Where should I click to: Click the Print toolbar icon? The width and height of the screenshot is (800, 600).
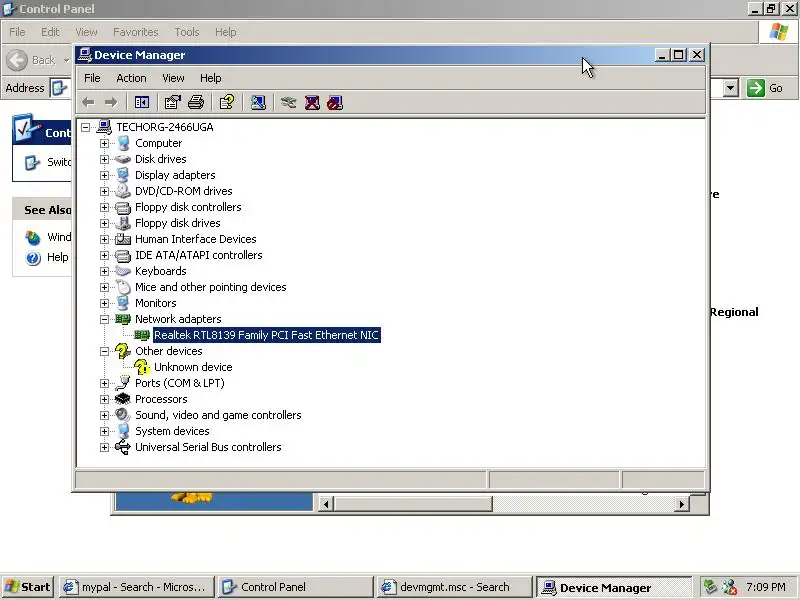pos(196,103)
